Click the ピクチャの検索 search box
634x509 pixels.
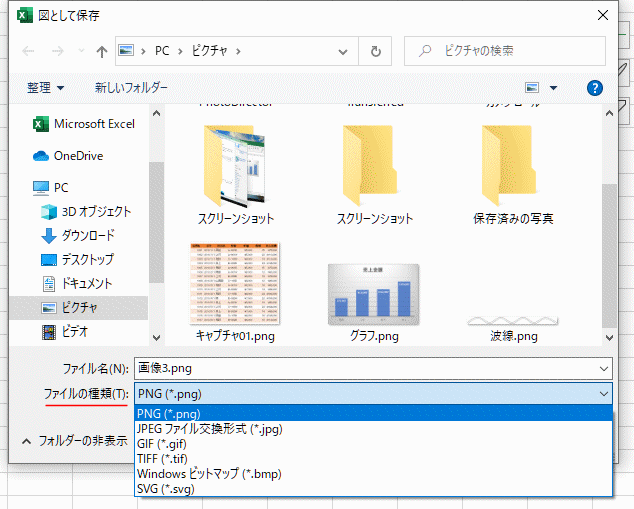(505, 51)
